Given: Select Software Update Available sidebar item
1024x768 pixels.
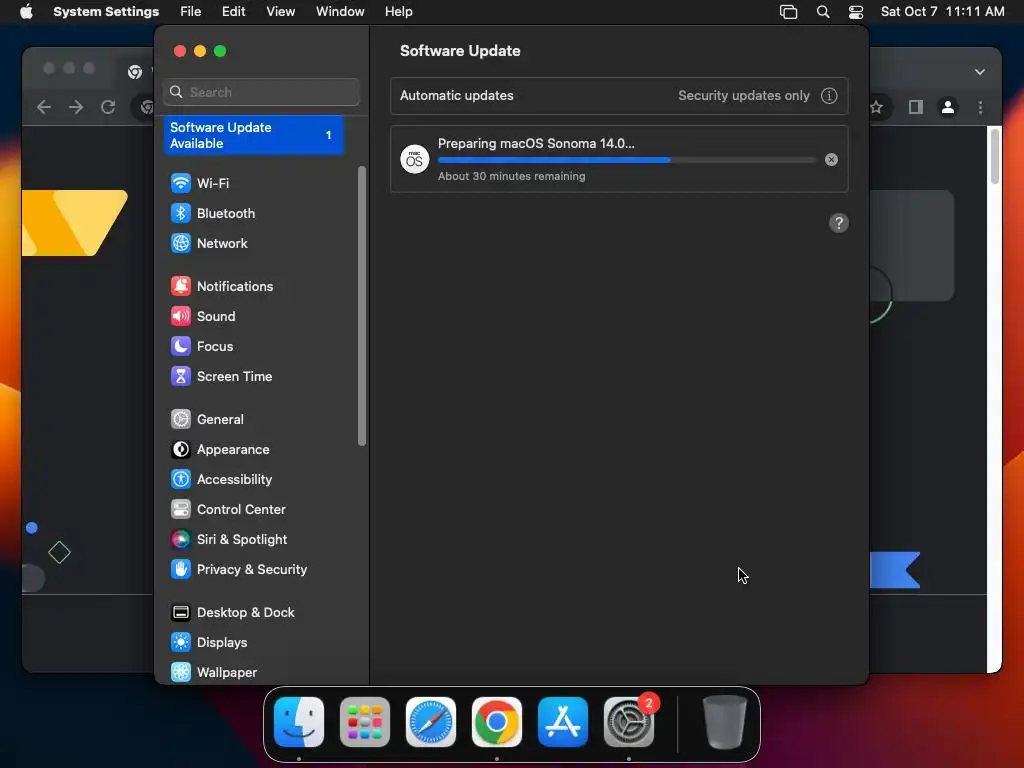Looking at the screenshot, I should [x=253, y=135].
